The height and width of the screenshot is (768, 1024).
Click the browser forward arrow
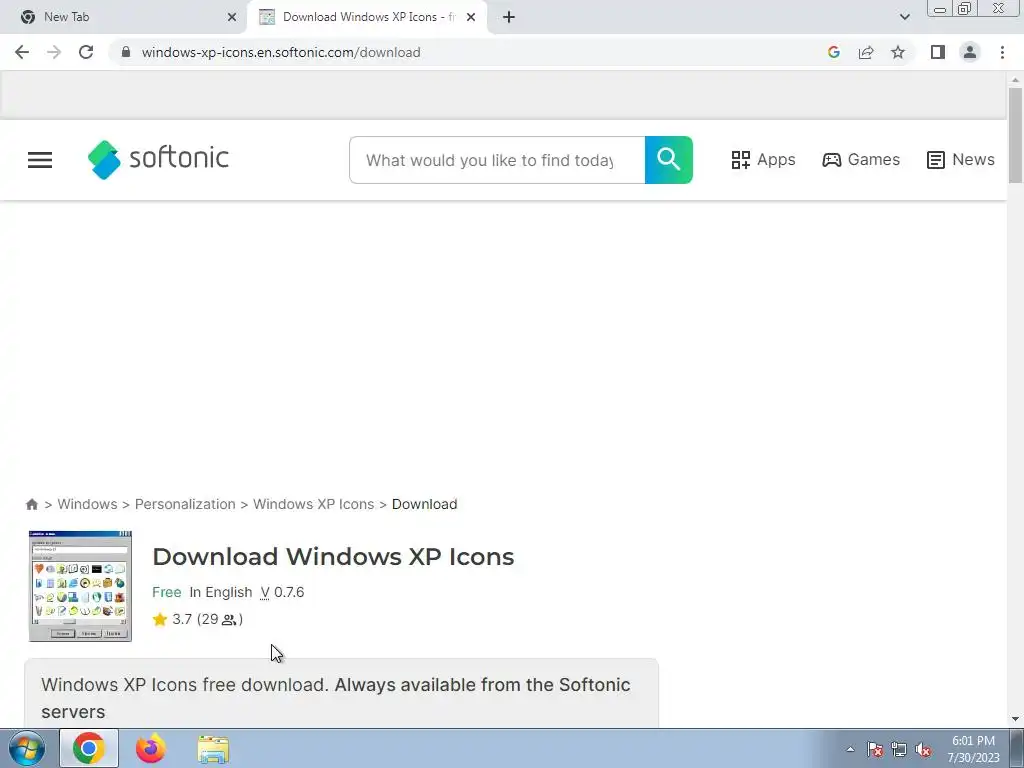(x=54, y=52)
